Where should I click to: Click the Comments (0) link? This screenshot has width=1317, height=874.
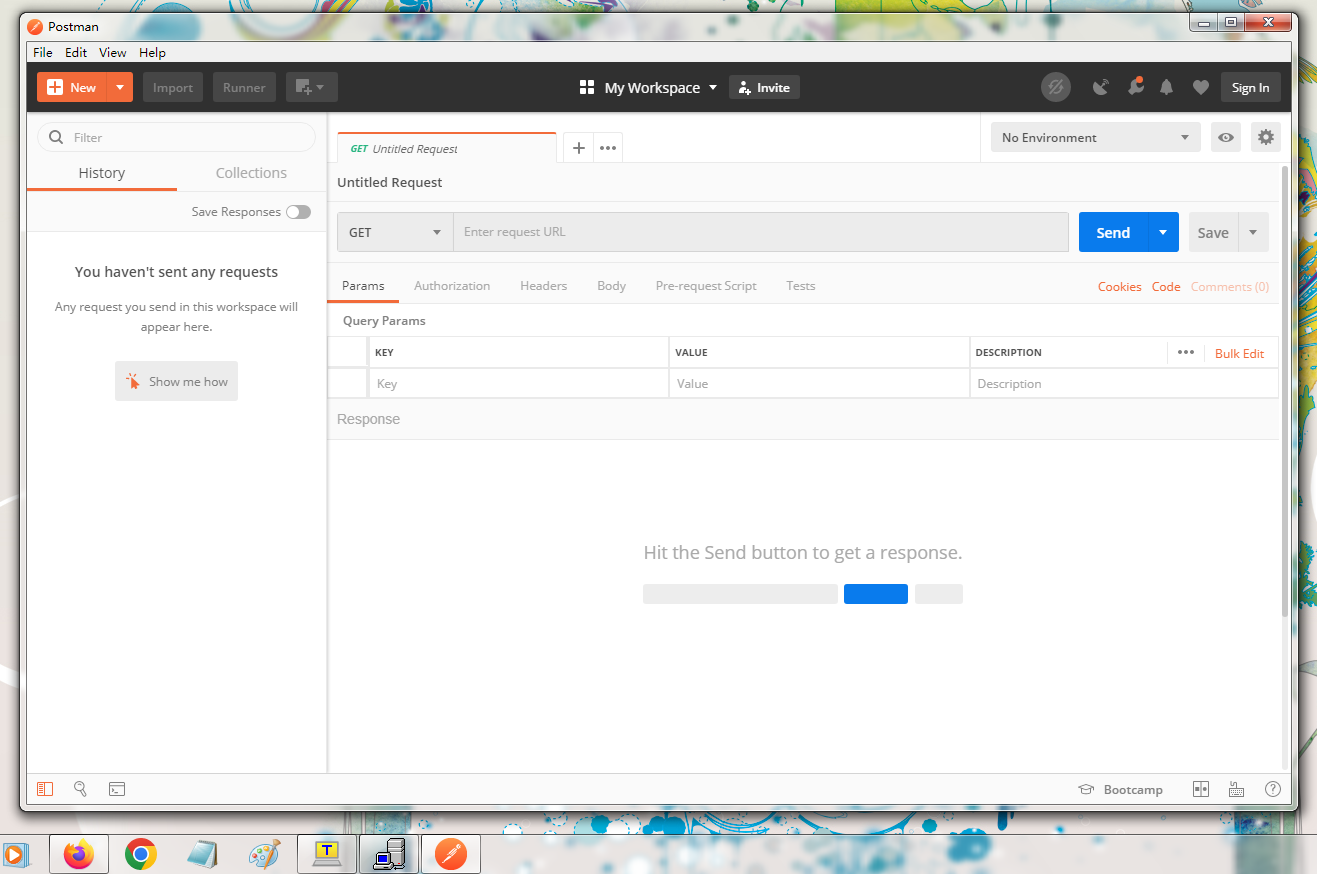[x=1230, y=287]
